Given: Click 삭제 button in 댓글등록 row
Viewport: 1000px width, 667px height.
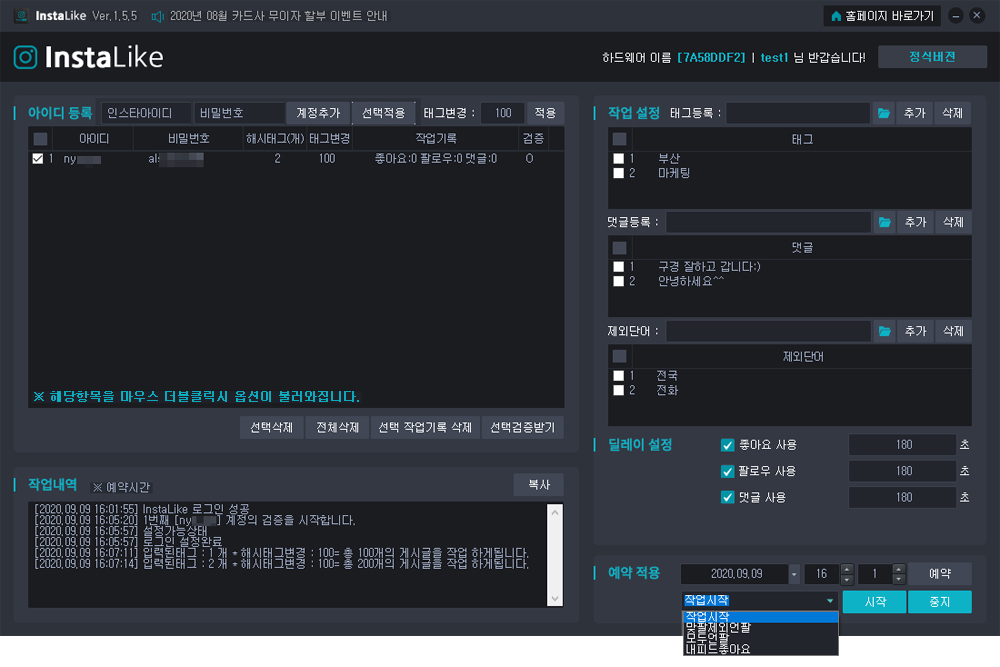Looking at the screenshot, I should pyautogui.click(x=953, y=222).
